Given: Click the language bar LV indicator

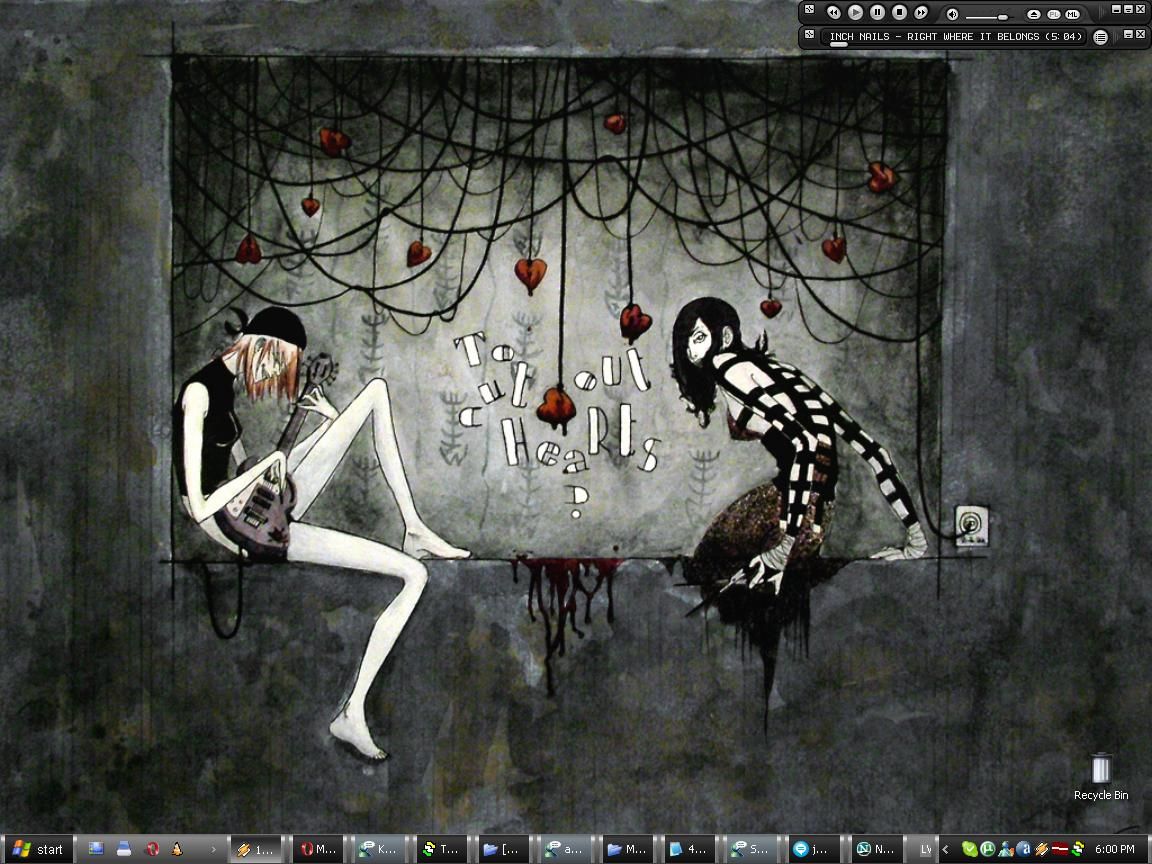Looking at the screenshot, I should coord(926,849).
